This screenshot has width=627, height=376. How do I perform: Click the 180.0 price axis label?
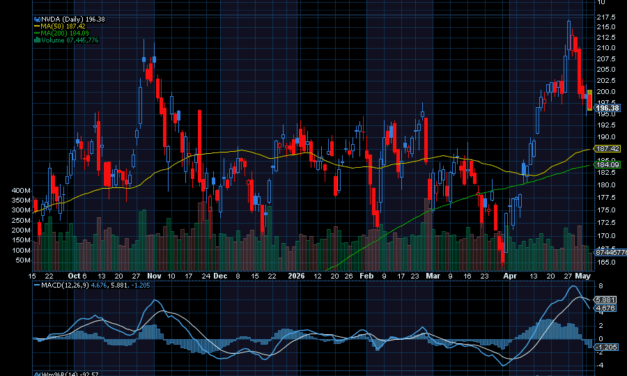[x=606, y=185]
